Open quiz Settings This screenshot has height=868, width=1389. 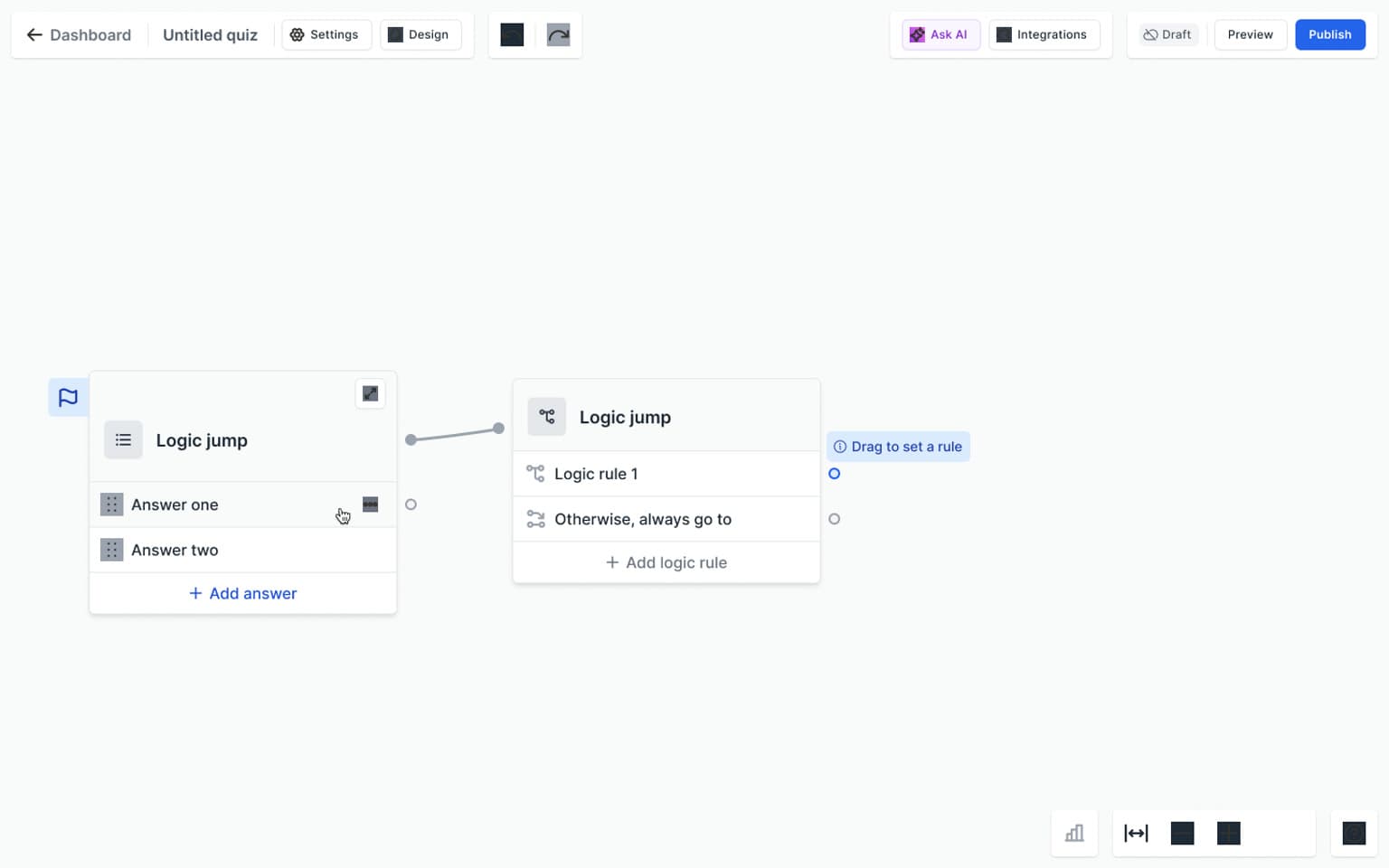click(x=326, y=34)
